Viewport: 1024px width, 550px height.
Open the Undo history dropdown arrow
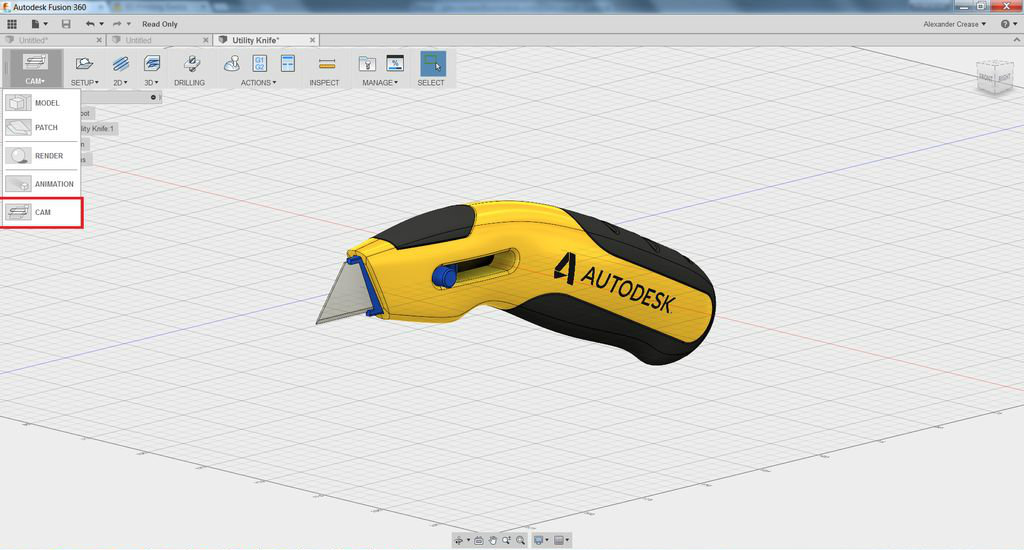[101, 24]
